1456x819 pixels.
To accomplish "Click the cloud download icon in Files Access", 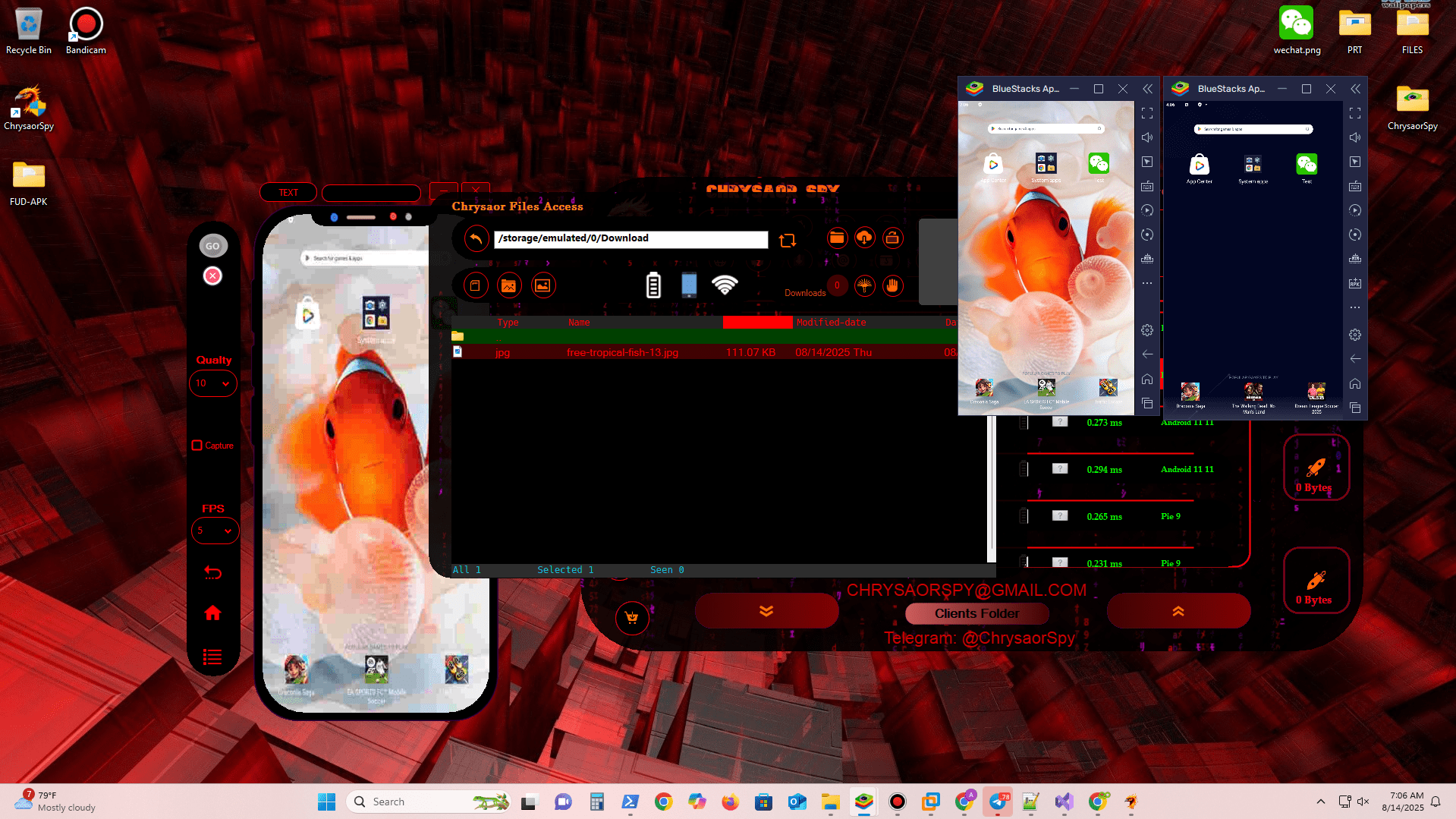I will pos(864,238).
